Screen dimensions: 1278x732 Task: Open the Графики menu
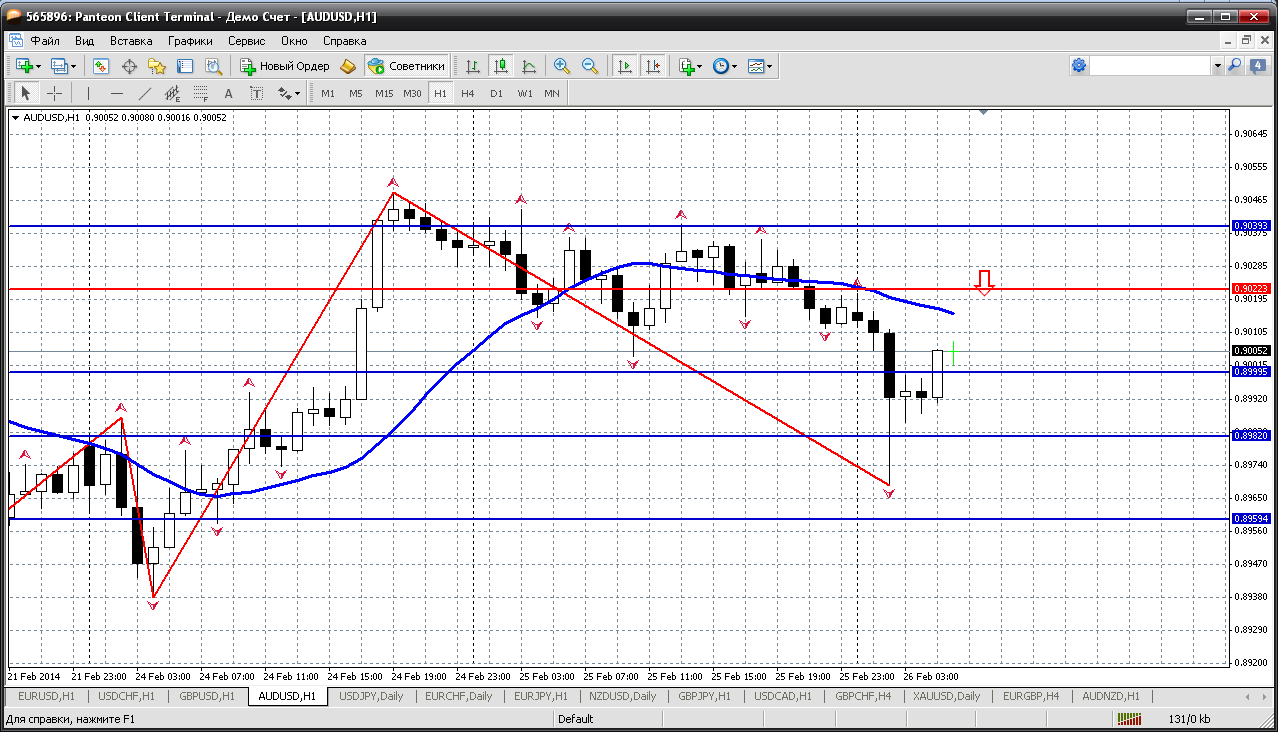click(x=190, y=41)
